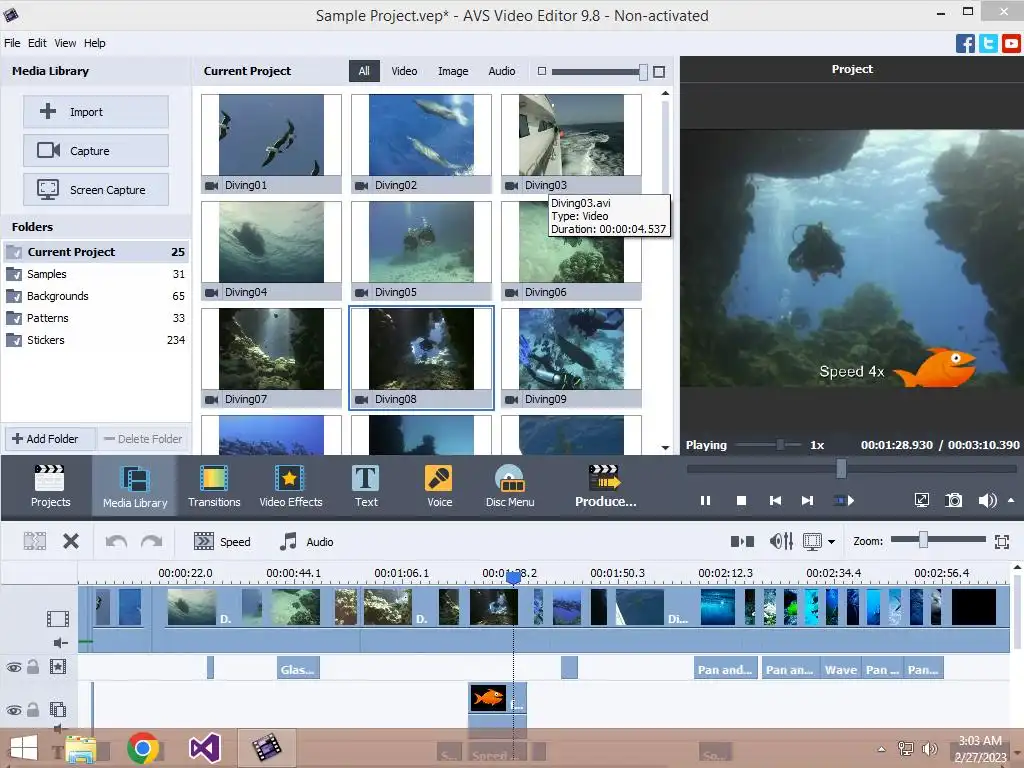This screenshot has width=1024, height=768.
Task: Open the Text tool
Action: (x=366, y=486)
